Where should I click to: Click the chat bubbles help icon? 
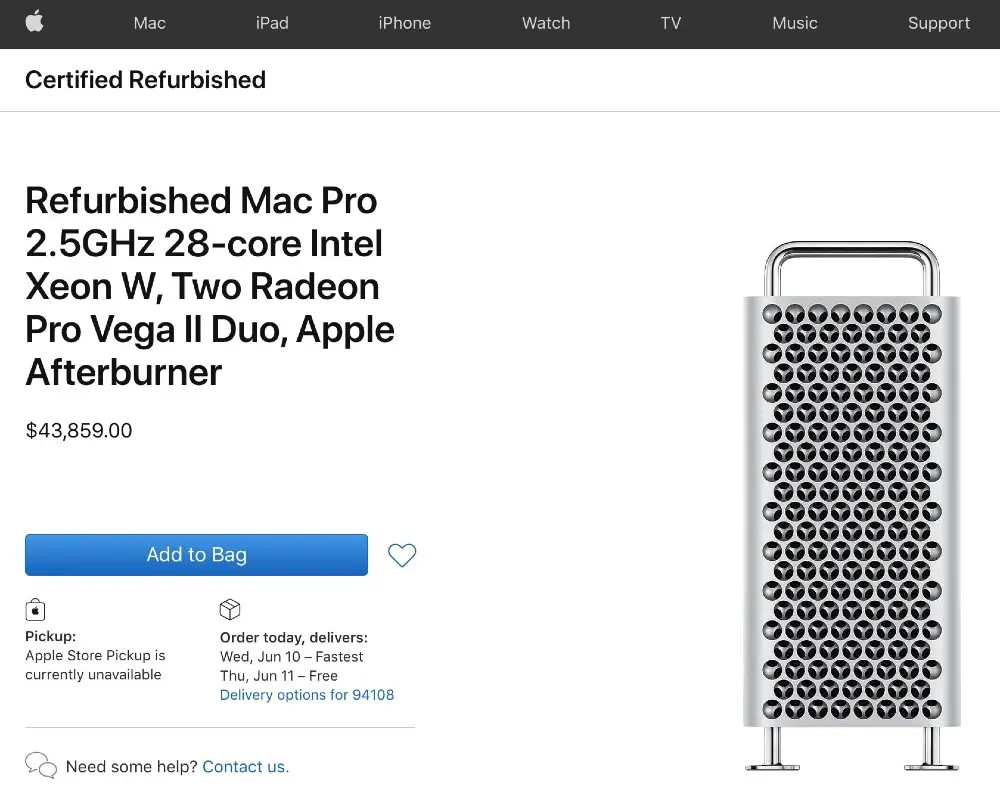tap(41, 766)
